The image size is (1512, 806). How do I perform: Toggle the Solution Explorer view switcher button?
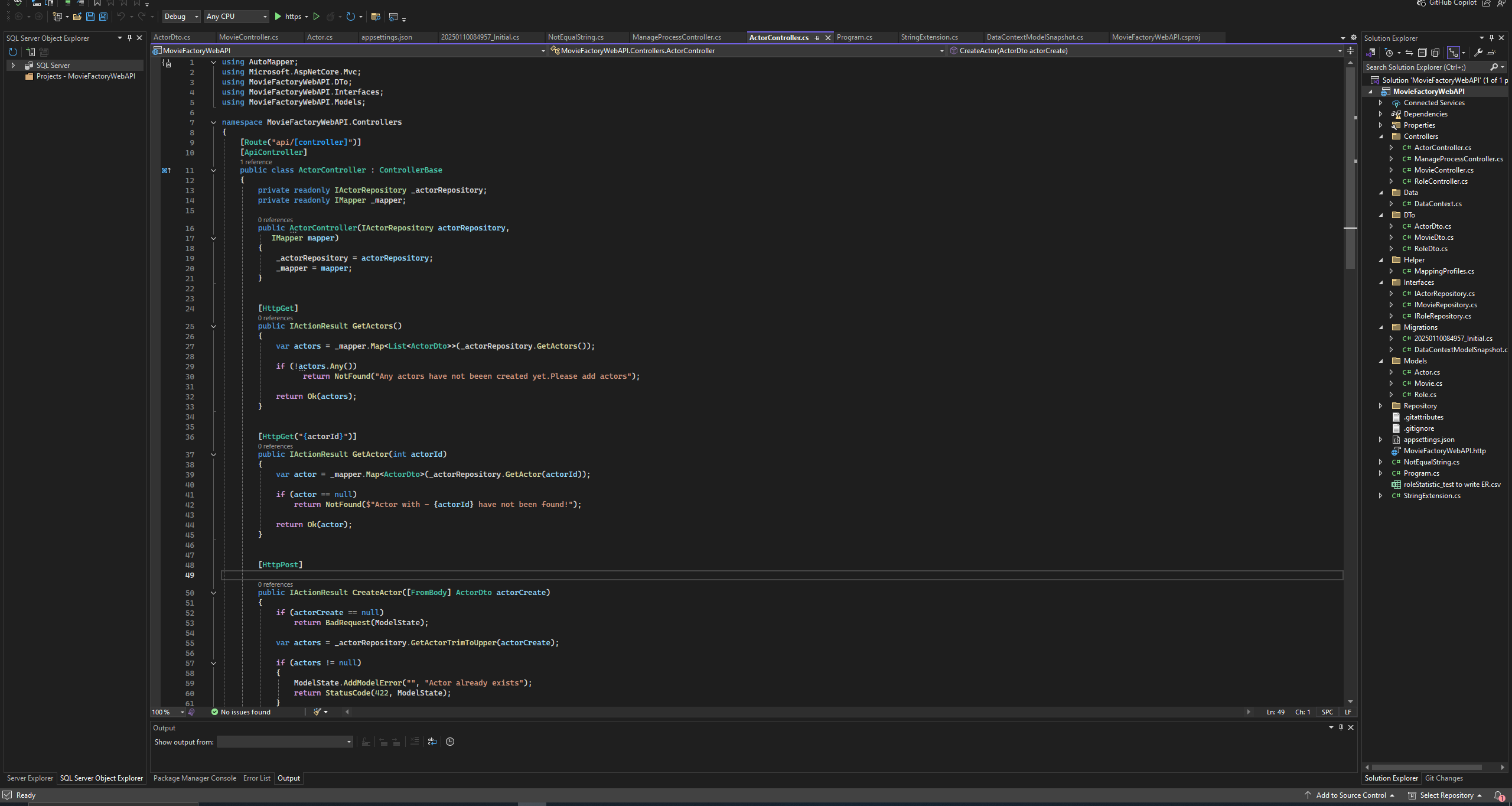(x=1372, y=53)
